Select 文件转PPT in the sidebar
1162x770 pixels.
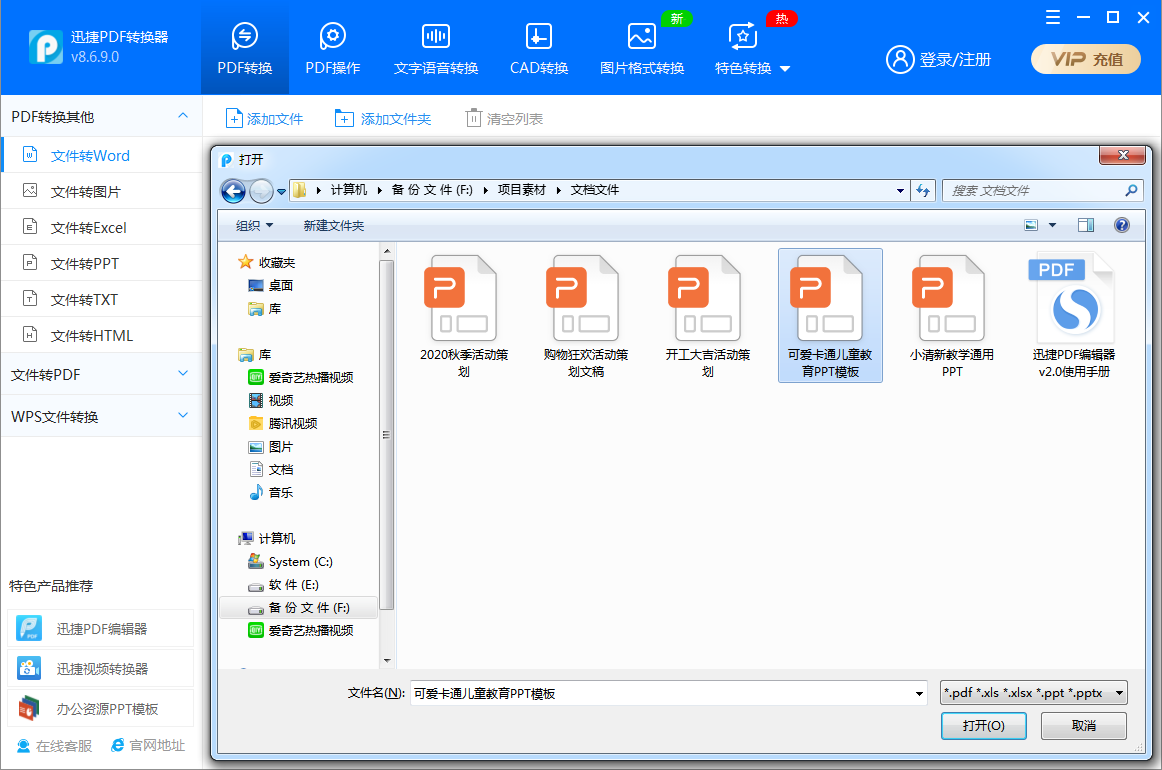coord(102,263)
